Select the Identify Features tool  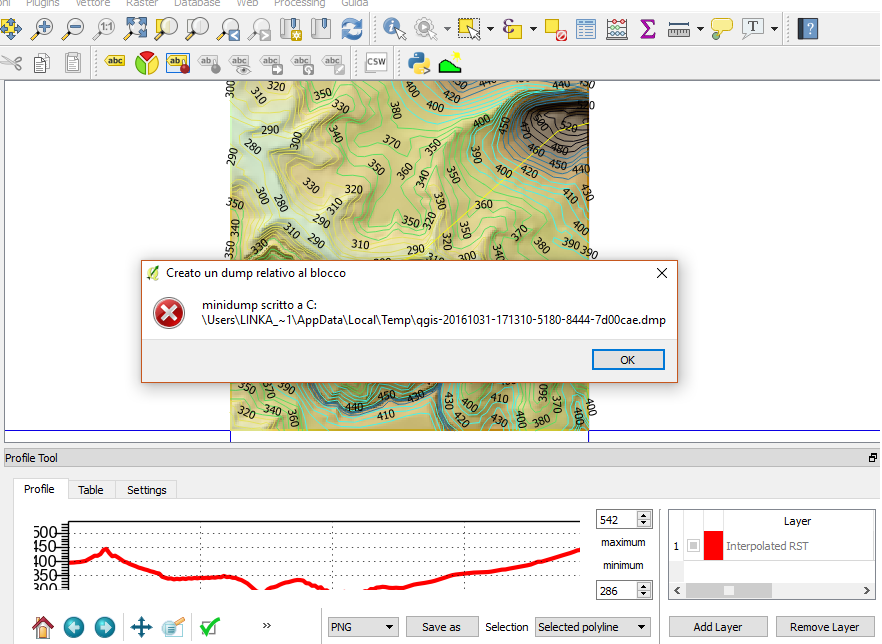click(394, 27)
